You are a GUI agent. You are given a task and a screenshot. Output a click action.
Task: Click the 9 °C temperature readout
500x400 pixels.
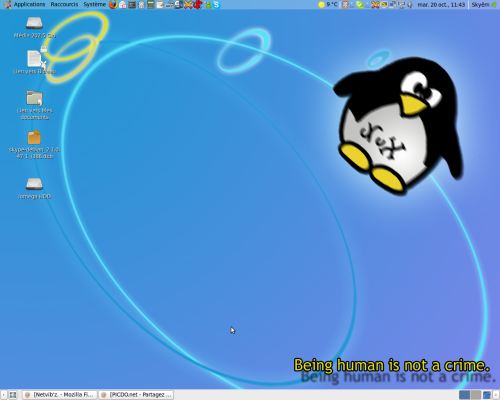[332, 5]
